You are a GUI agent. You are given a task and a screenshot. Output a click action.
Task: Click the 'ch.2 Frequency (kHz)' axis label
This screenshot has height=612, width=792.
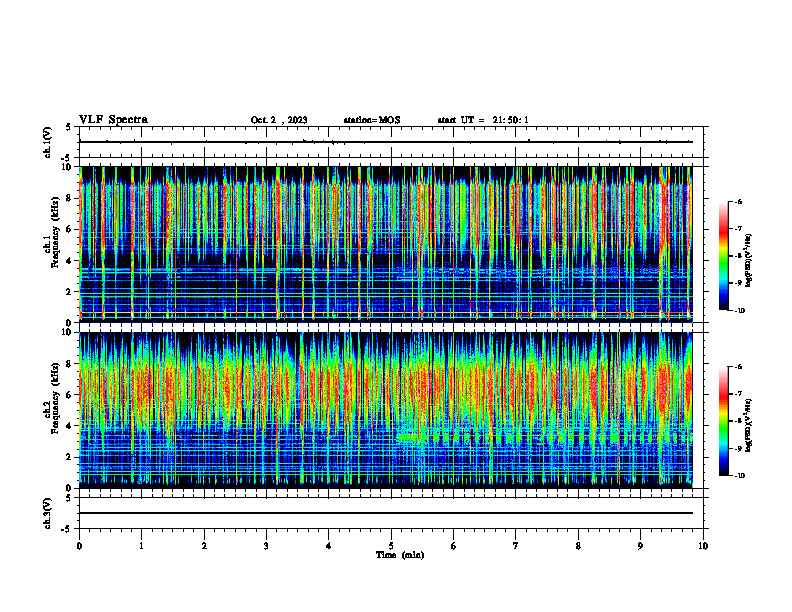[51, 398]
